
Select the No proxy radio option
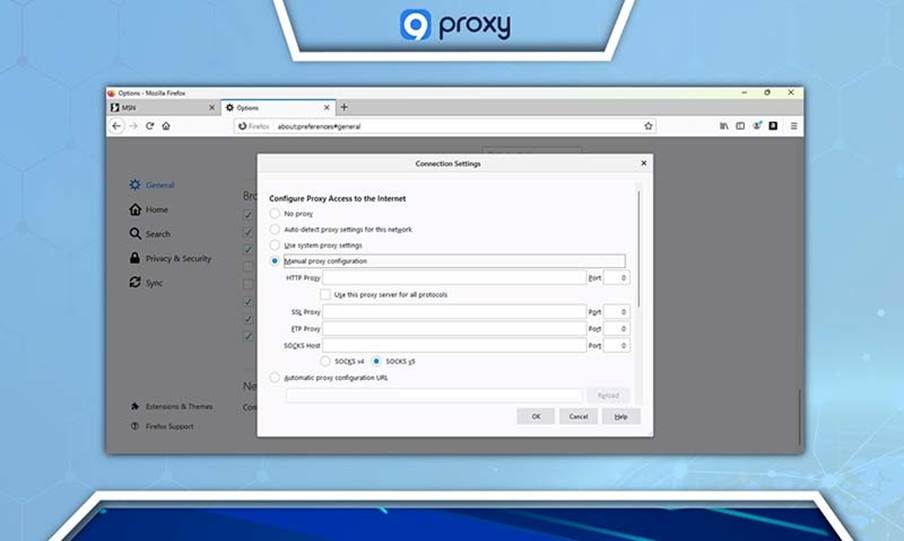pos(275,213)
